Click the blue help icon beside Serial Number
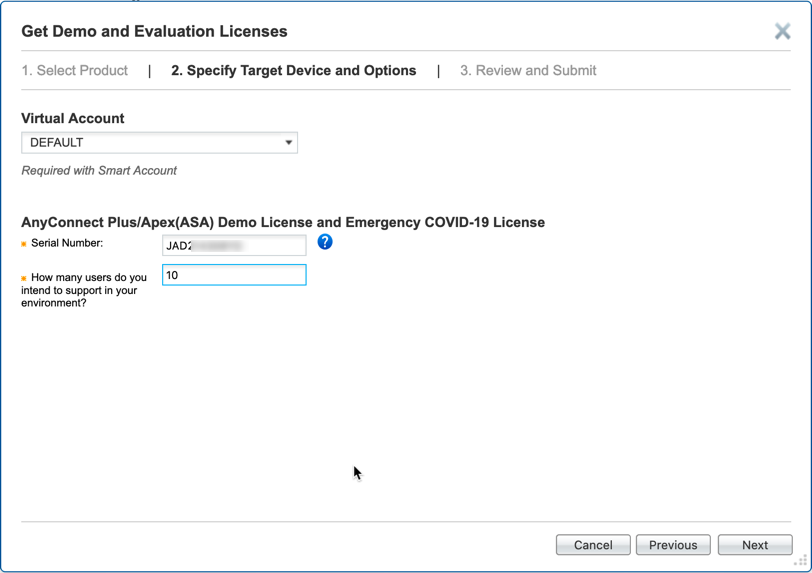The image size is (812, 573). click(325, 242)
